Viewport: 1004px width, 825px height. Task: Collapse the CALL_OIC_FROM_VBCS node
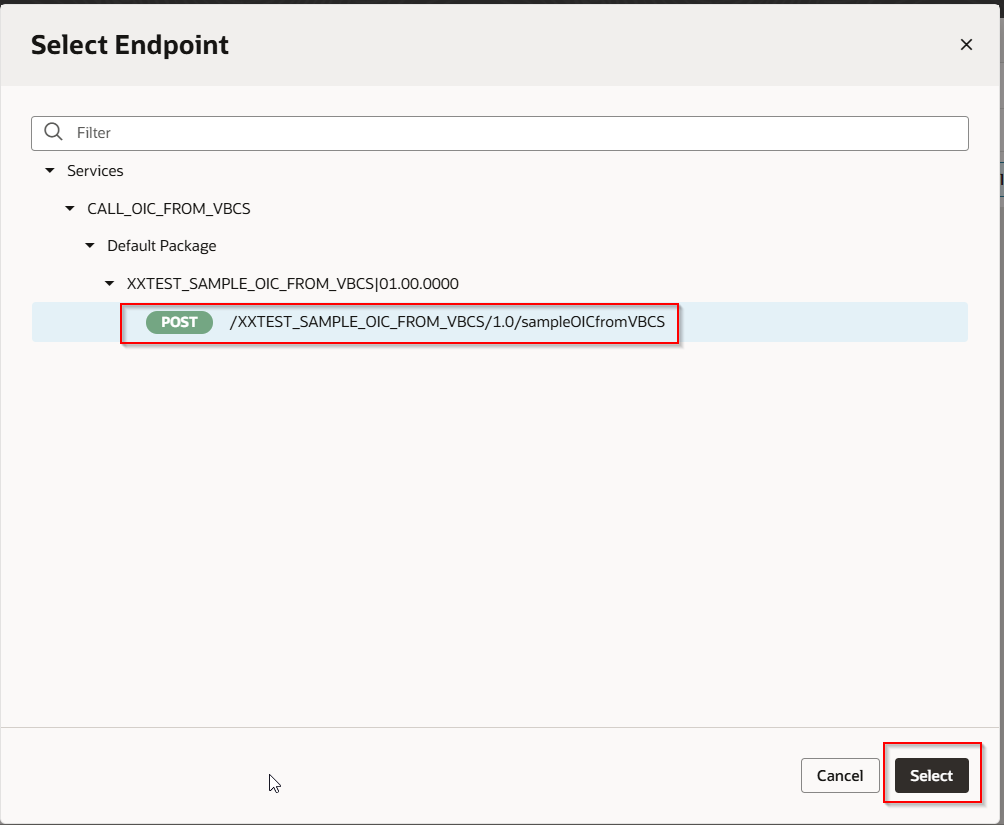69,208
